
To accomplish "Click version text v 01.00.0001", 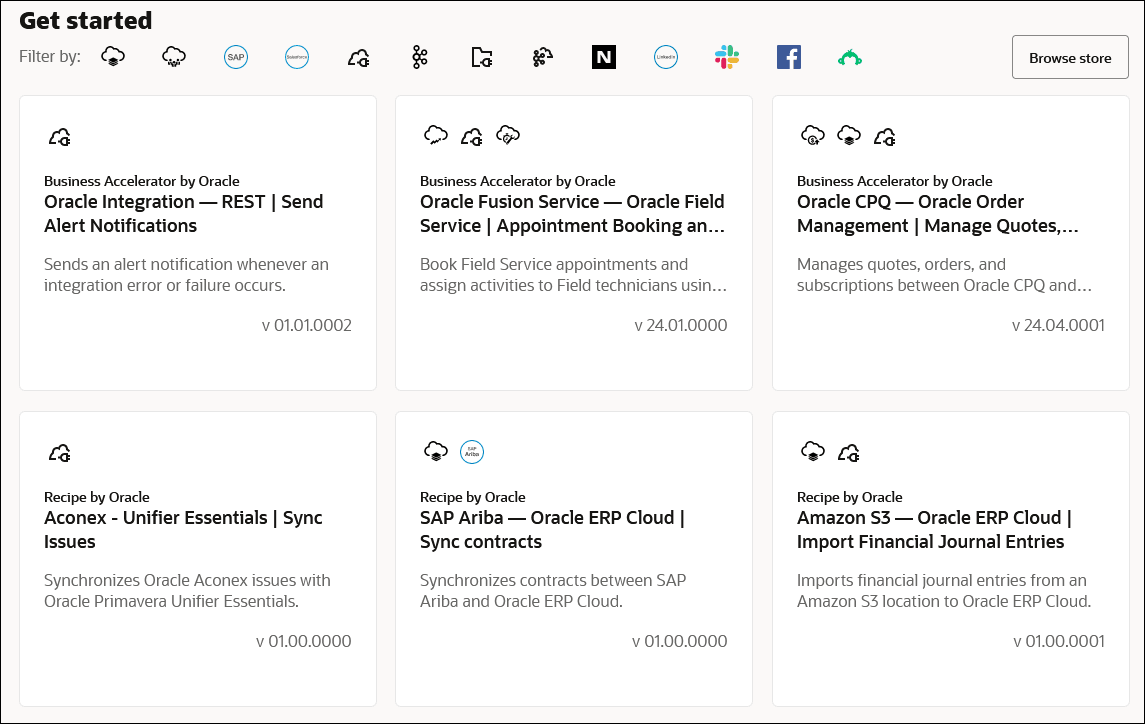I will point(1059,641).
